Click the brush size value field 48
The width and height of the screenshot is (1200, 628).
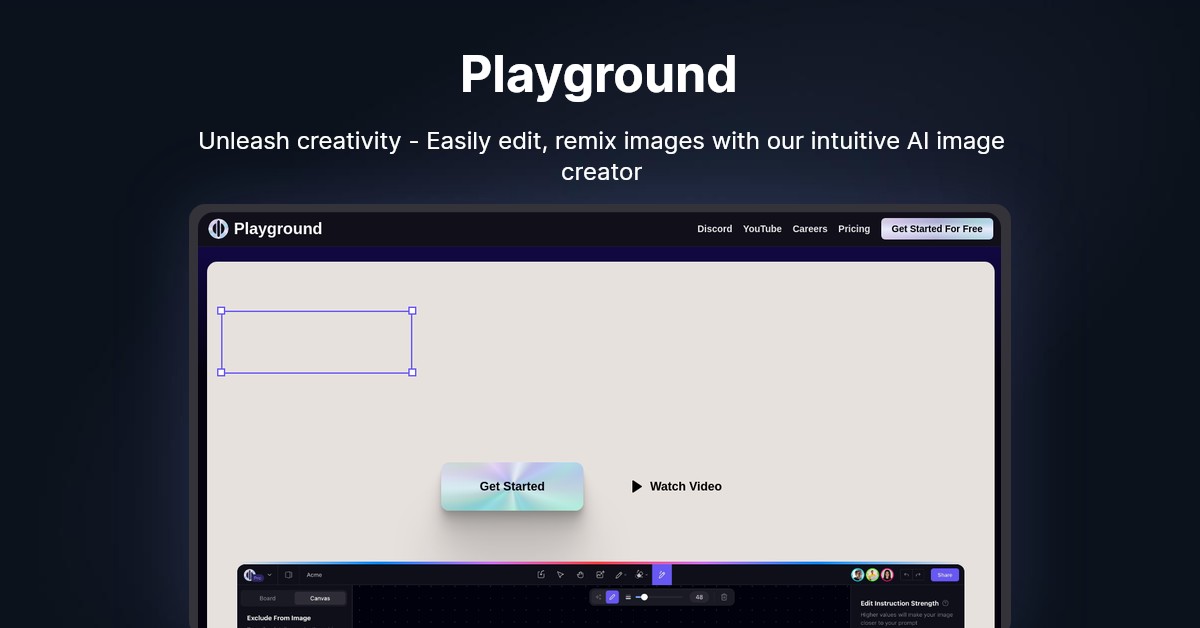(698, 597)
